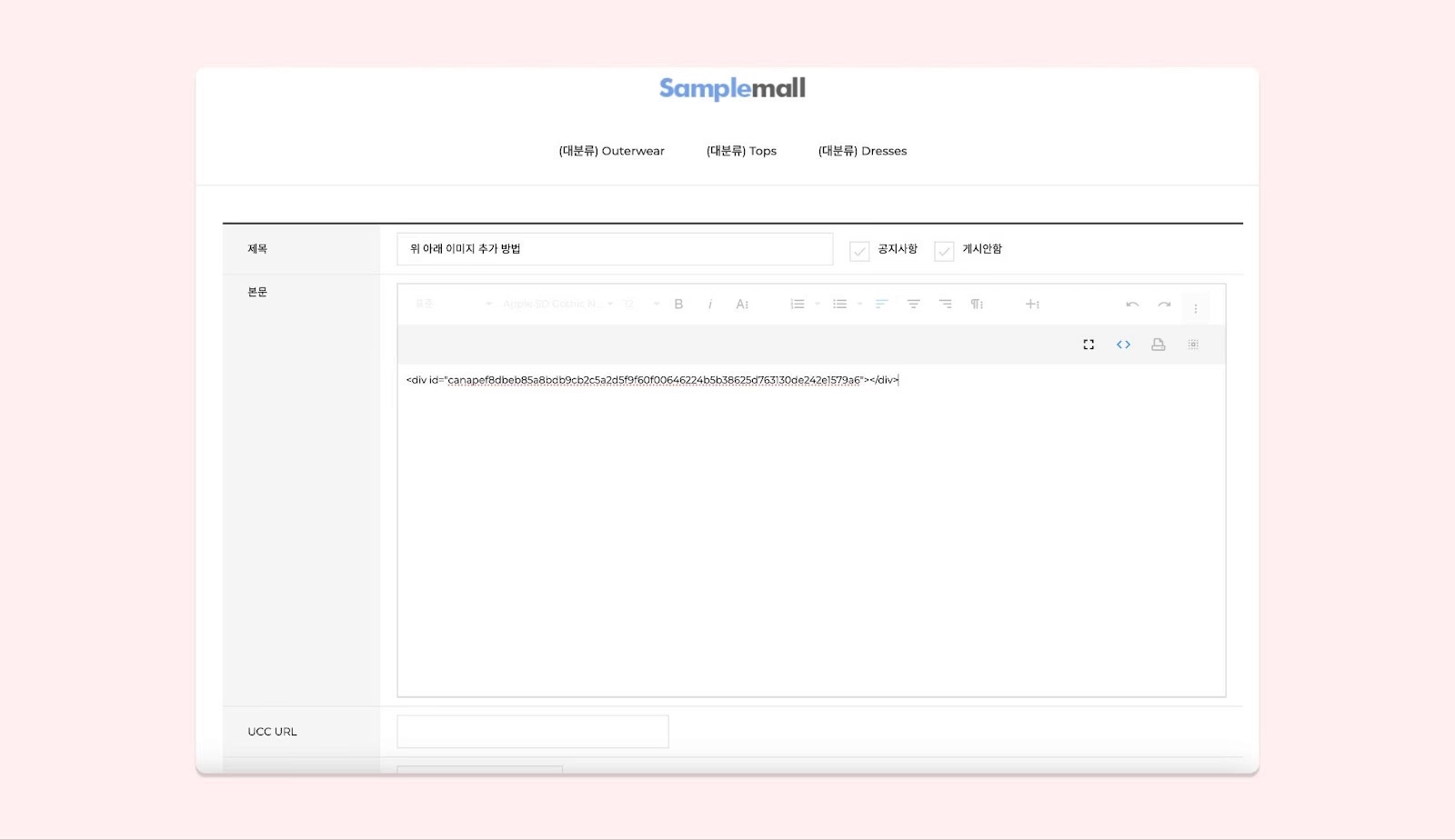Insert an unordered bullet list

(x=839, y=305)
